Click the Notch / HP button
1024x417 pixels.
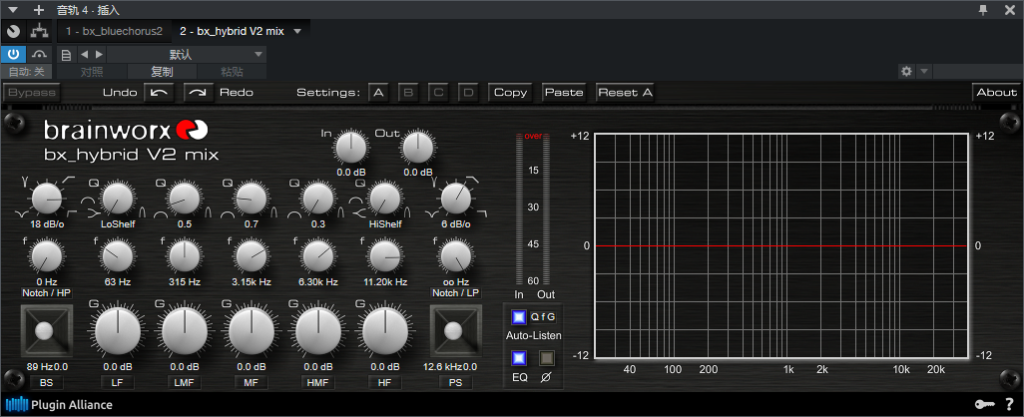pos(46,293)
